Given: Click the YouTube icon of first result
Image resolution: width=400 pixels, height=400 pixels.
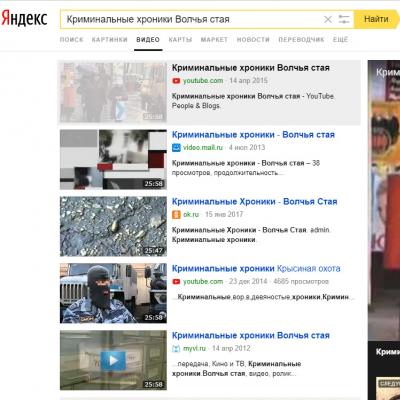Looking at the screenshot, I should point(176,81).
